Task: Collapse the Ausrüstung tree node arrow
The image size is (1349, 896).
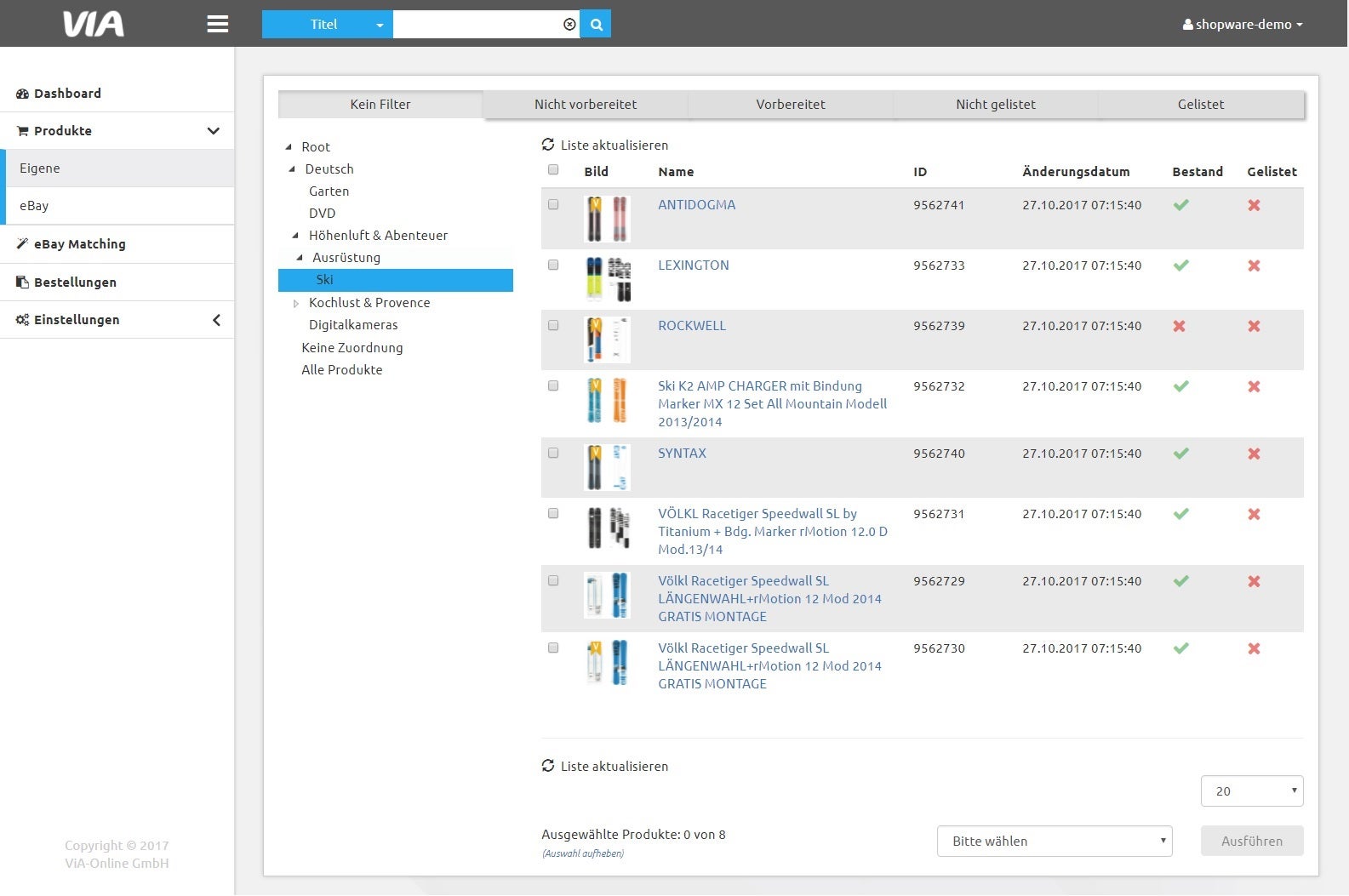Action: (299, 258)
